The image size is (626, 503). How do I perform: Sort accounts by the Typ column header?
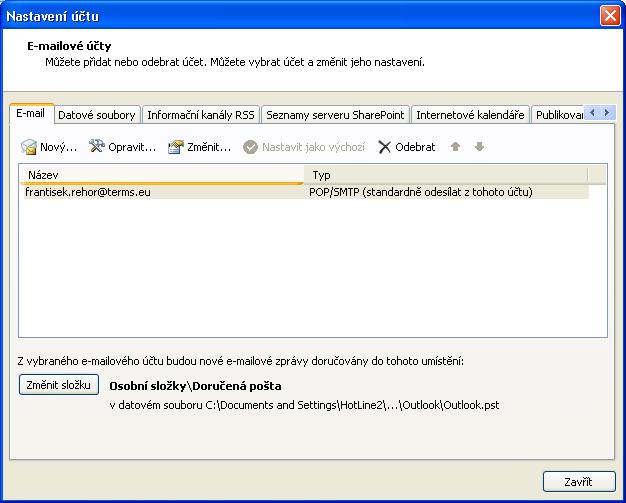tap(445, 175)
